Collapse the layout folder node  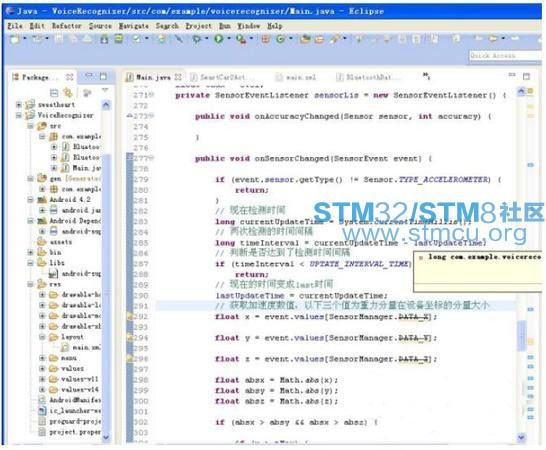(42, 337)
